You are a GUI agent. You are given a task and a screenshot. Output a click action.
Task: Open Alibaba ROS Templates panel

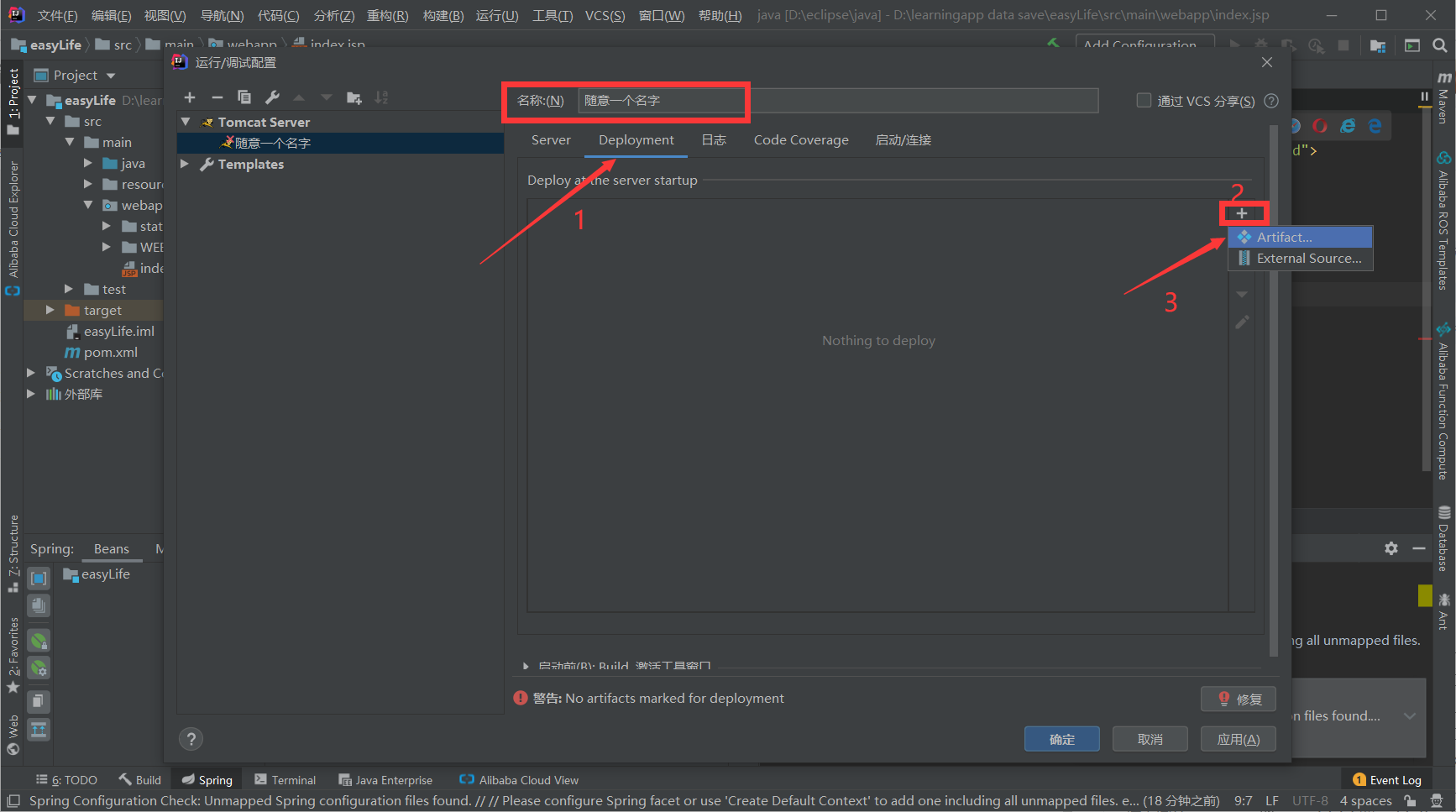coord(1444,221)
